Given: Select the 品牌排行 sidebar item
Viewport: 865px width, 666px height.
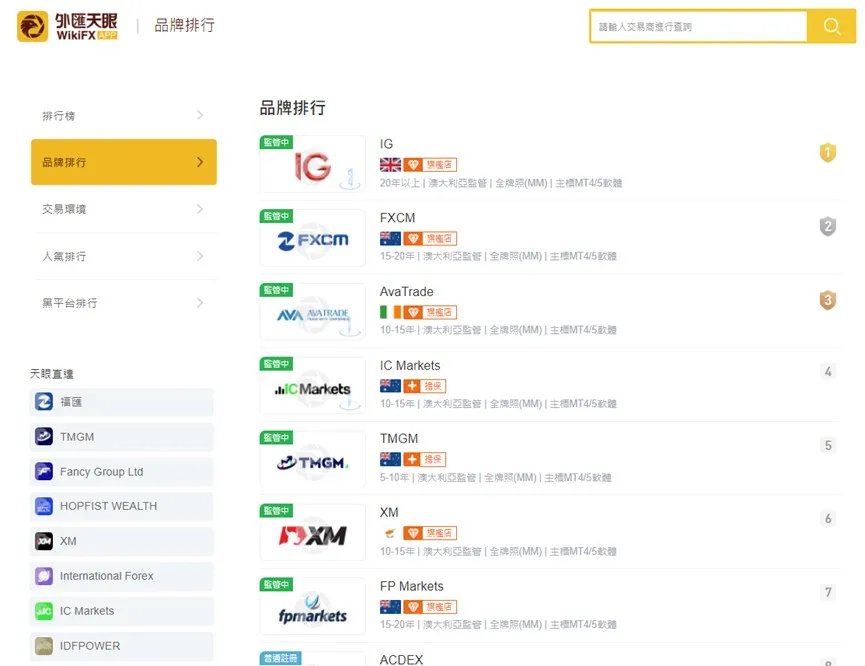Looking at the screenshot, I should point(124,162).
